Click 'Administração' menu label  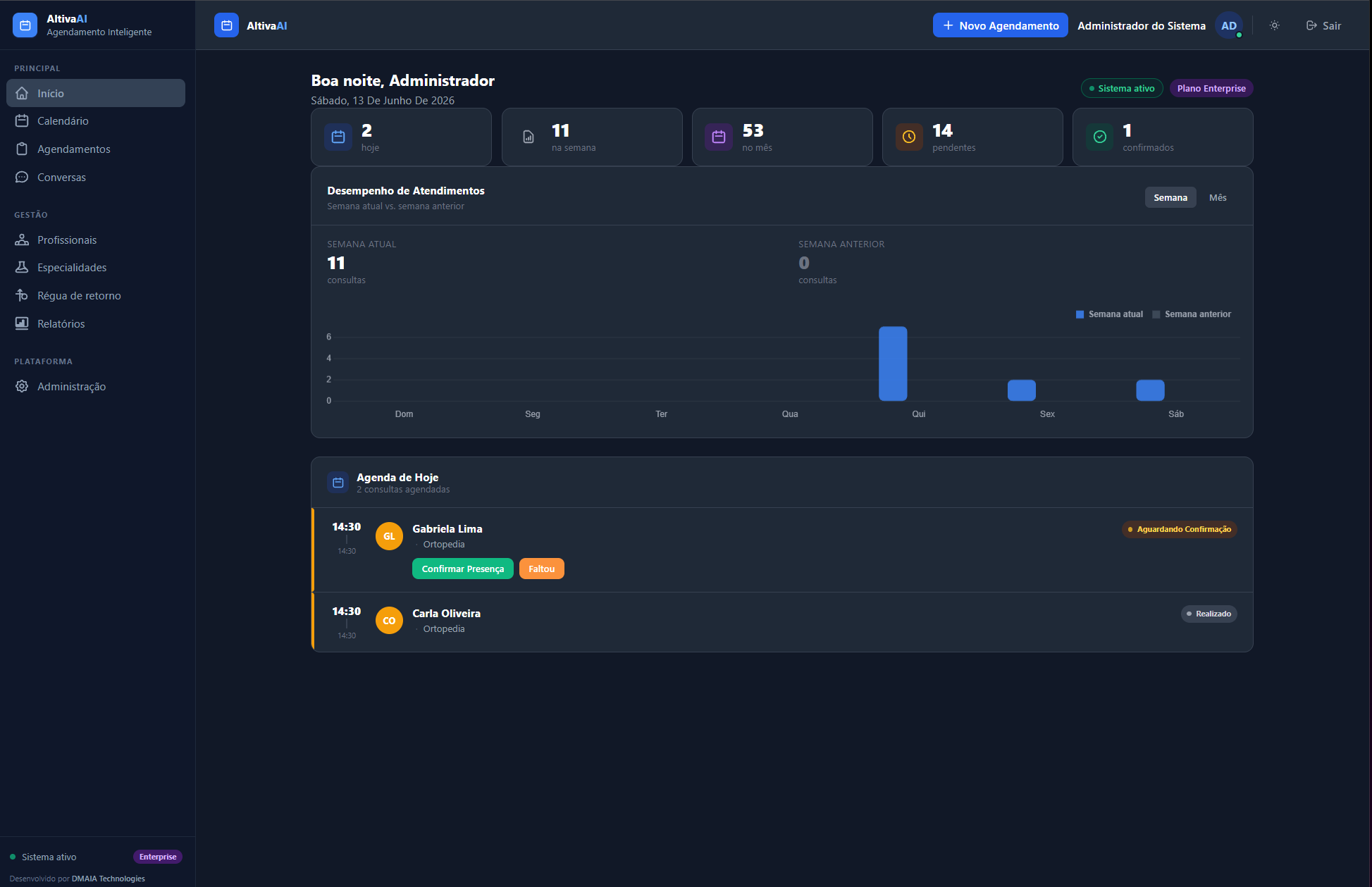pyautogui.click(x=72, y=387)
